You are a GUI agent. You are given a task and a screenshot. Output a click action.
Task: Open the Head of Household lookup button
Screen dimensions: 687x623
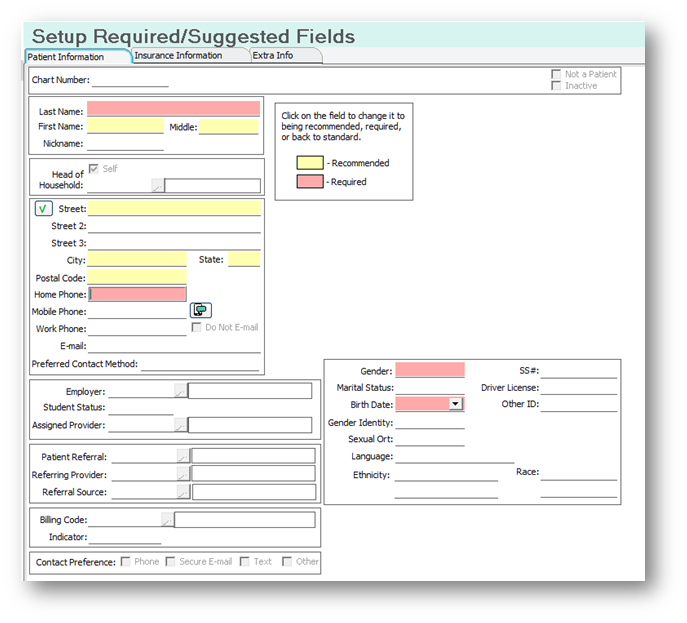pos(157,186)
